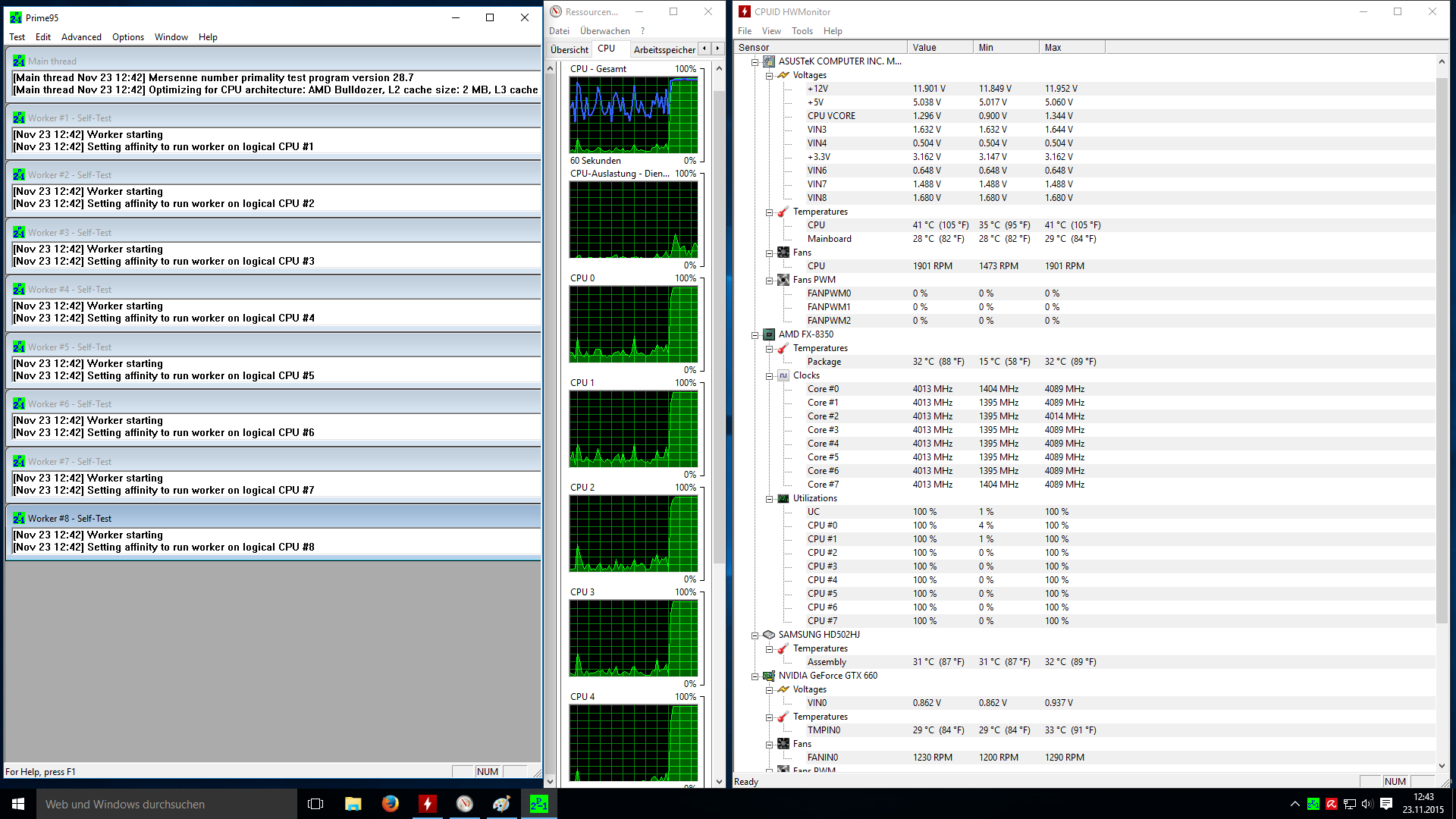Image resolution: width=1456 pixels, height=819 pixels.
Task: Switch to the Übersicht tab
Action: 569,49
